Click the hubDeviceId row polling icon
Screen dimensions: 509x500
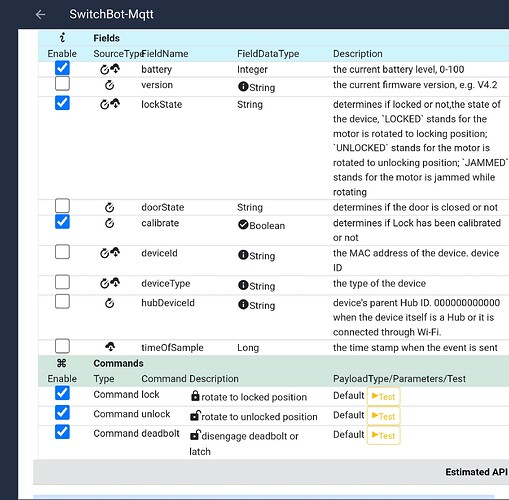coord(110,303)
